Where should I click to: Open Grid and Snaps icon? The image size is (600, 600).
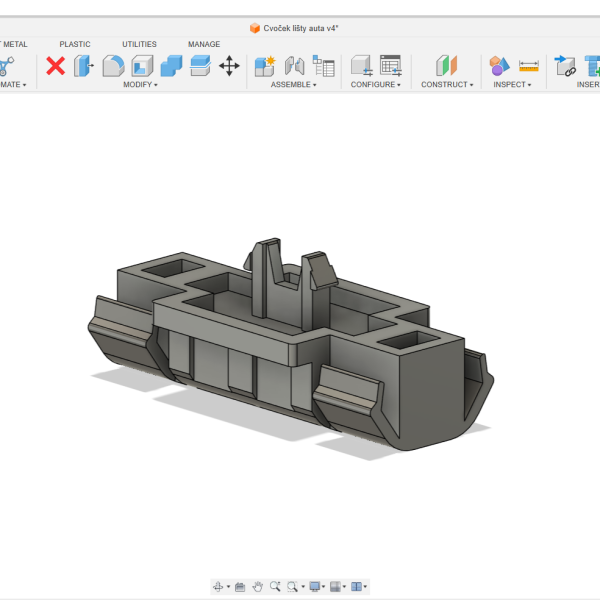[x=335, y=587]
